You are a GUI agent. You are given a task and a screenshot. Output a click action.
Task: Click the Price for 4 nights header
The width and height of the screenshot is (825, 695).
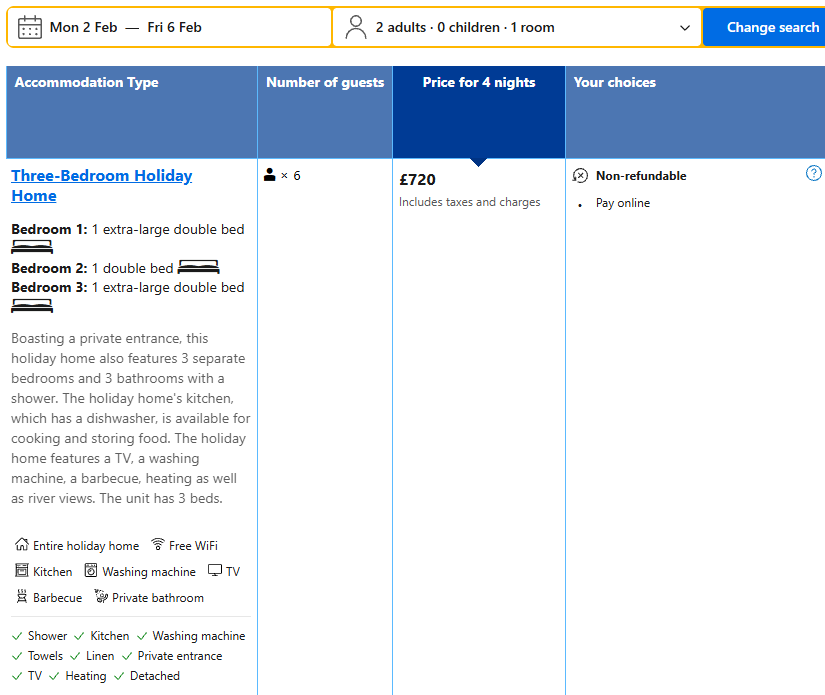coord(479,83)
